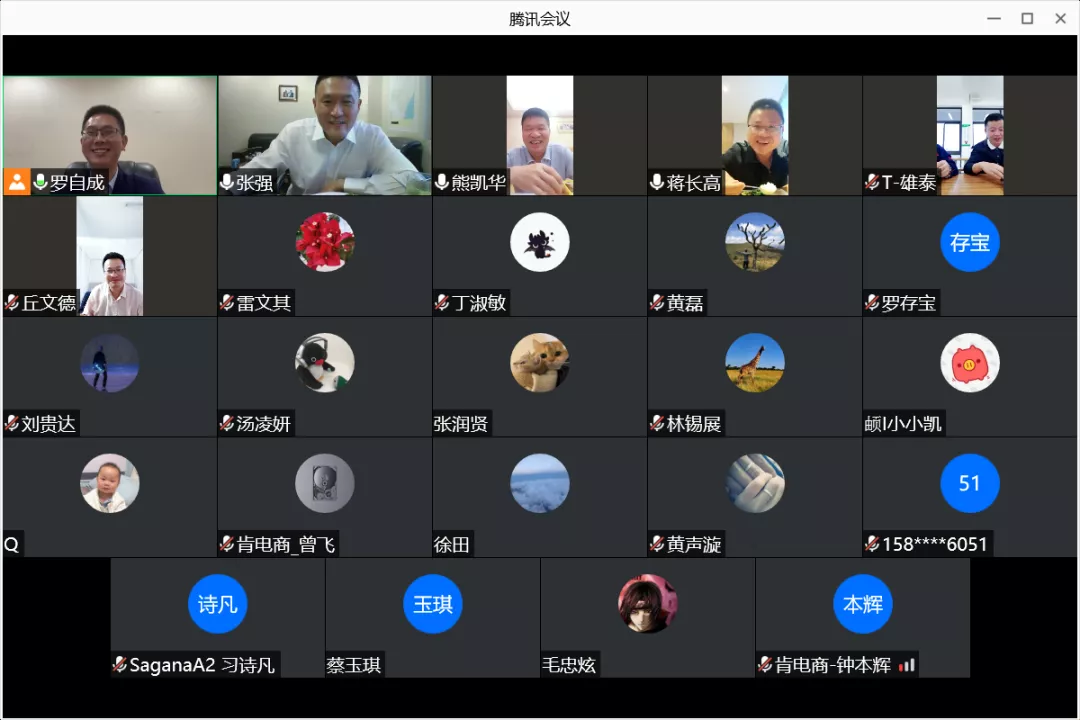Click the muted mic icon beside 罗存宝
1080x720 pixels.
coord(872,302)
